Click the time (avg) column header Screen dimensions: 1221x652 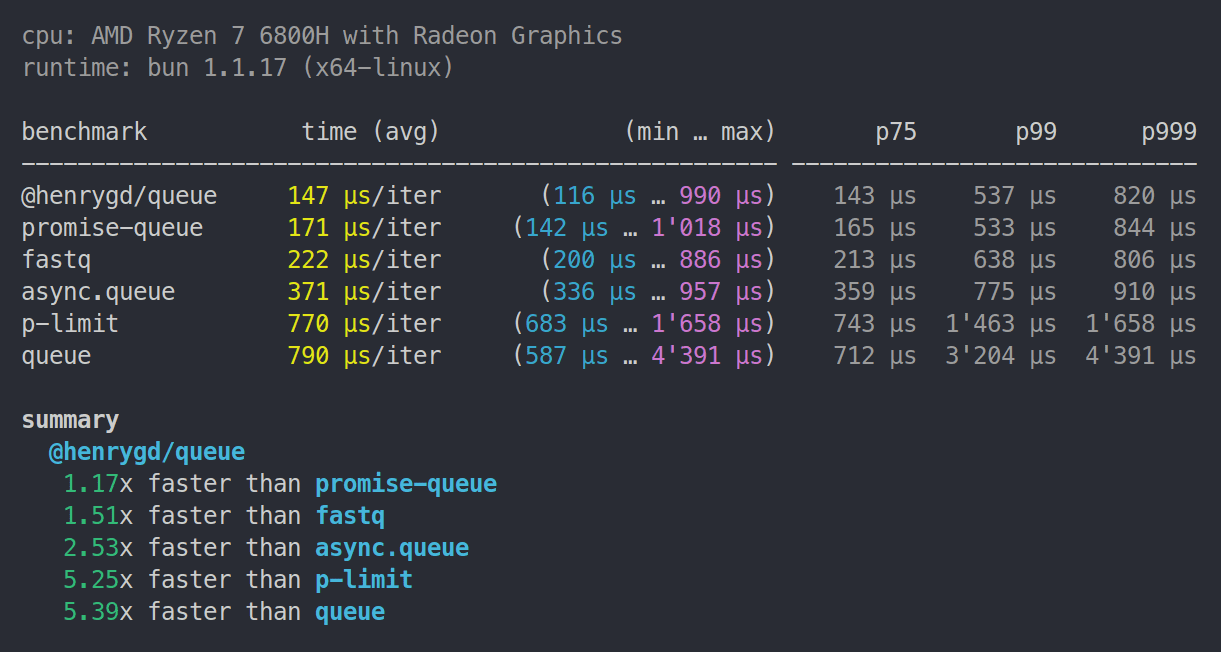[371, 131]
